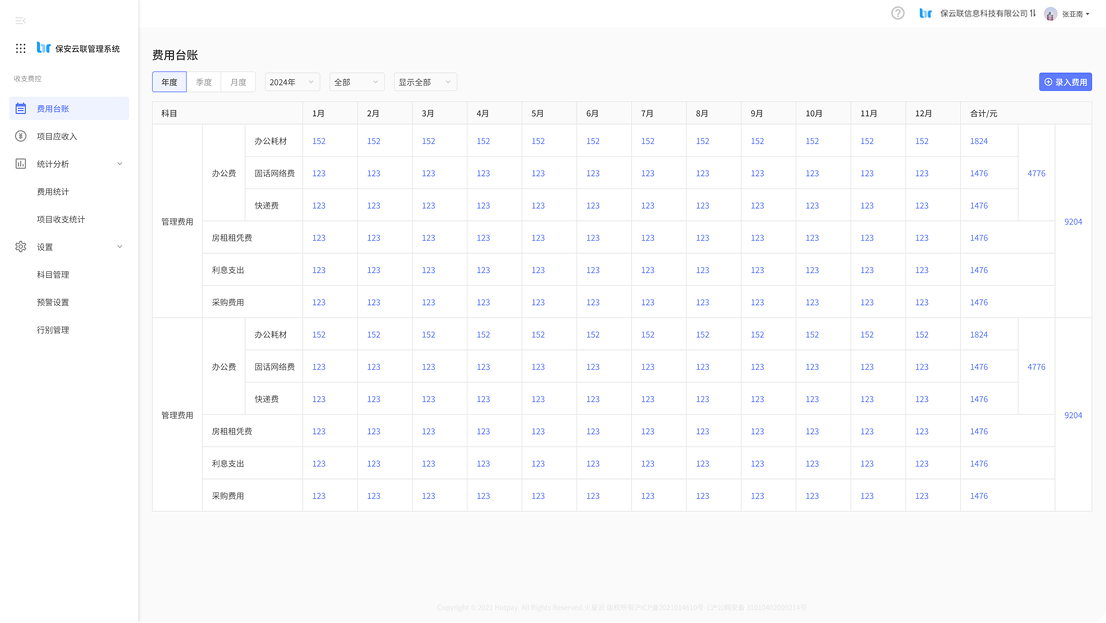Click the 费用台账 calendar icon in sidebar
The height and width of the screenshot is (623, 1106).
[21, 109]
